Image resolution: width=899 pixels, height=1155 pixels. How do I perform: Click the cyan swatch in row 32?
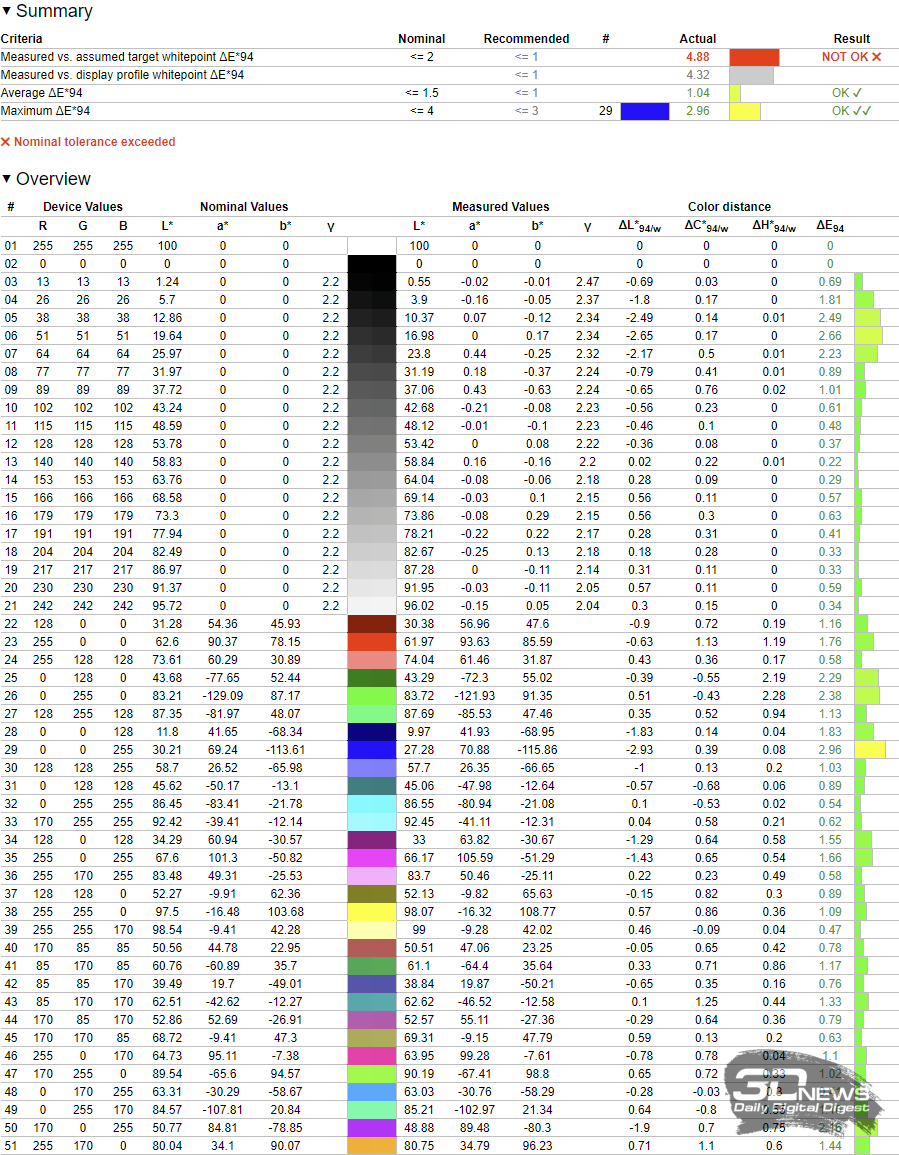point(372,803)
